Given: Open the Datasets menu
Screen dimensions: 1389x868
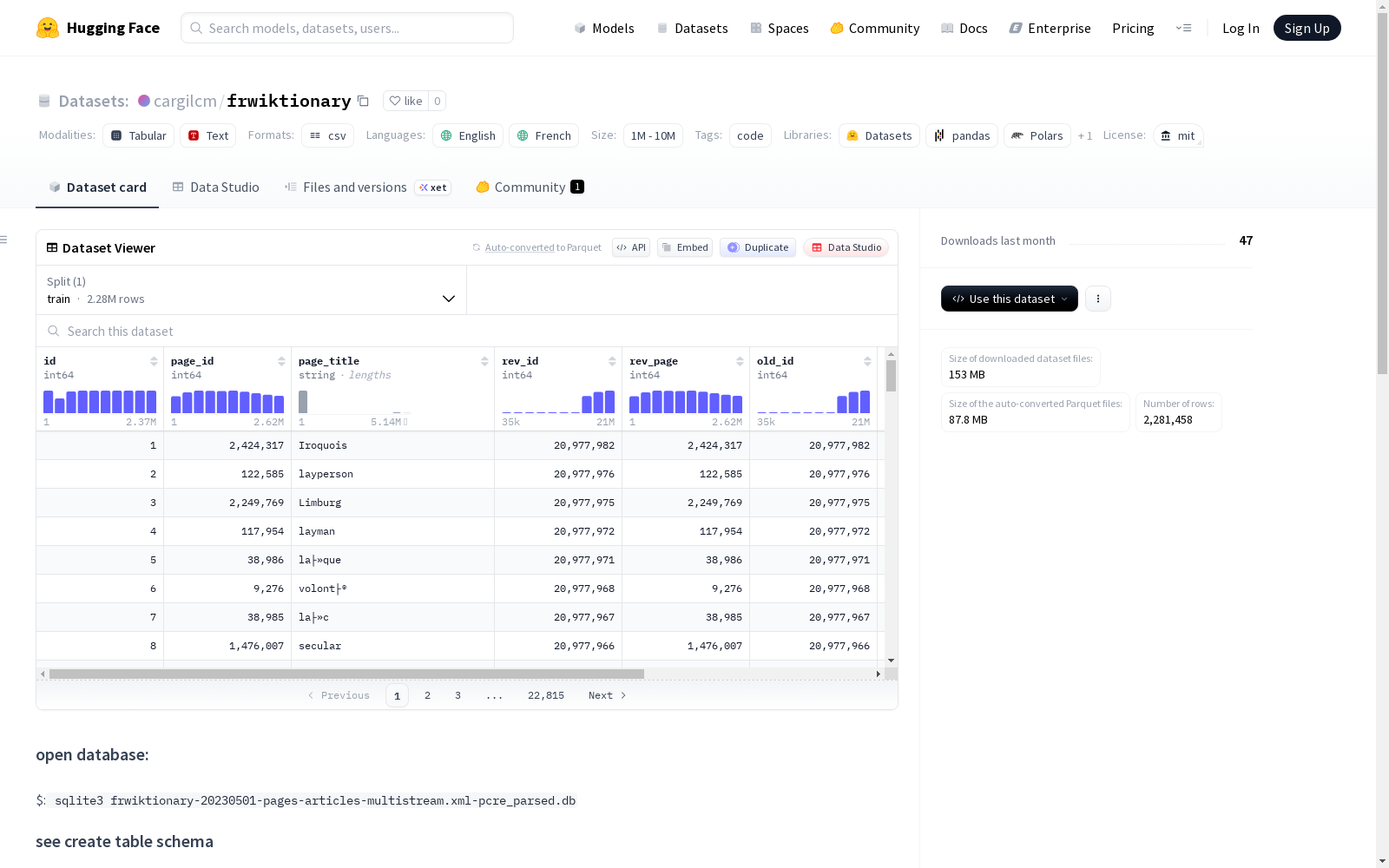Looking at the screenshot, I should click(x=692, y=28).
